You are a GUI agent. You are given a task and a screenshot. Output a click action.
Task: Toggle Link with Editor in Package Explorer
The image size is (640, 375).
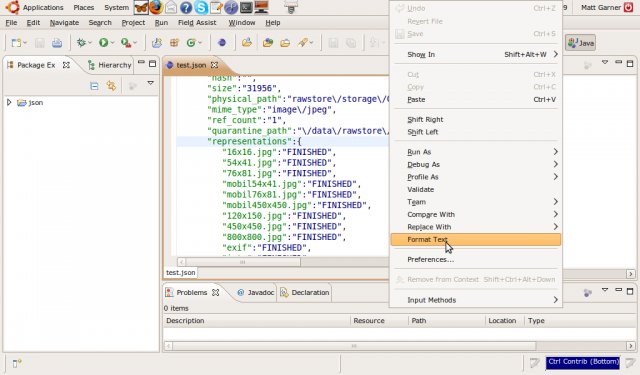(x=111, y=86)
